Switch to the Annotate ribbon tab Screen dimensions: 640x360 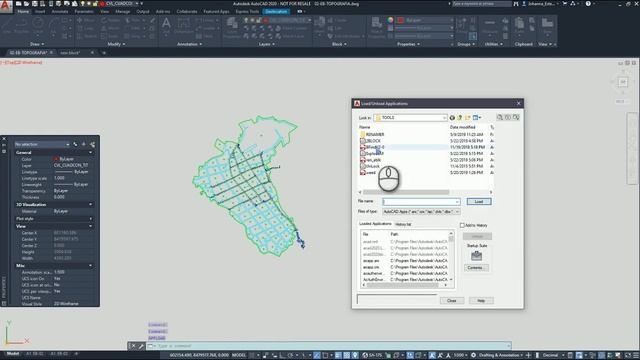pyautogui.click(x=60, y=11)
